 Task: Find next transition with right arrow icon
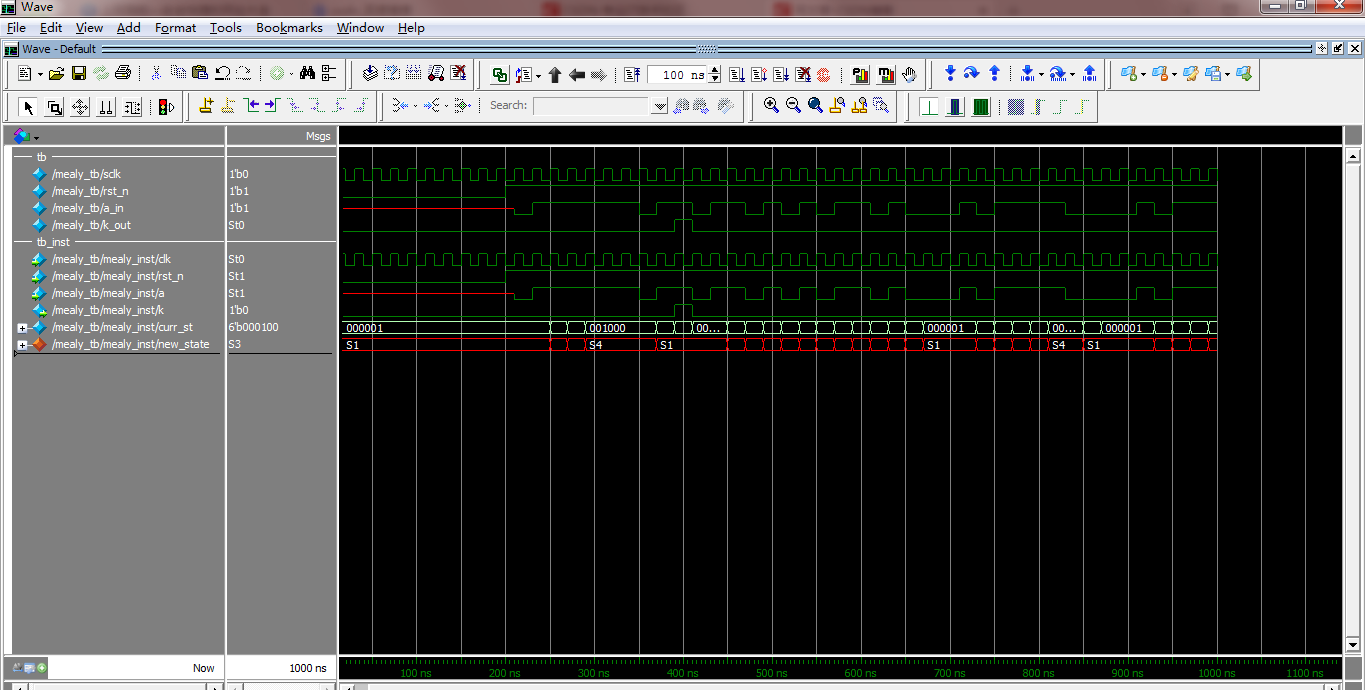(271, 105)
